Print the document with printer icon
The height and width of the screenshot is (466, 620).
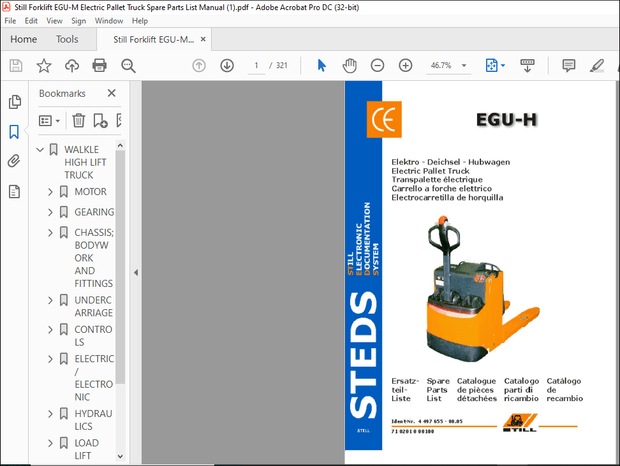point(99,66)
